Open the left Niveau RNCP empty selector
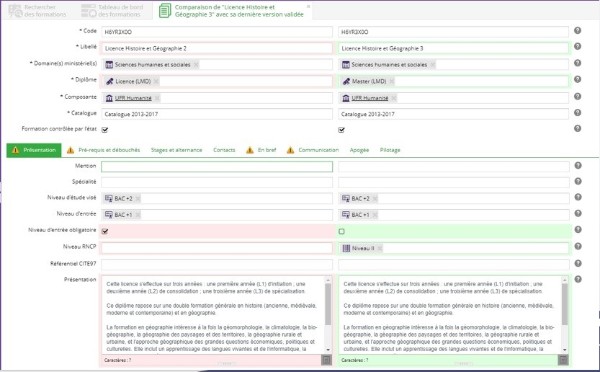Viewport: 600px width, 372px height. pyautogui.click(x=217, y=248)
